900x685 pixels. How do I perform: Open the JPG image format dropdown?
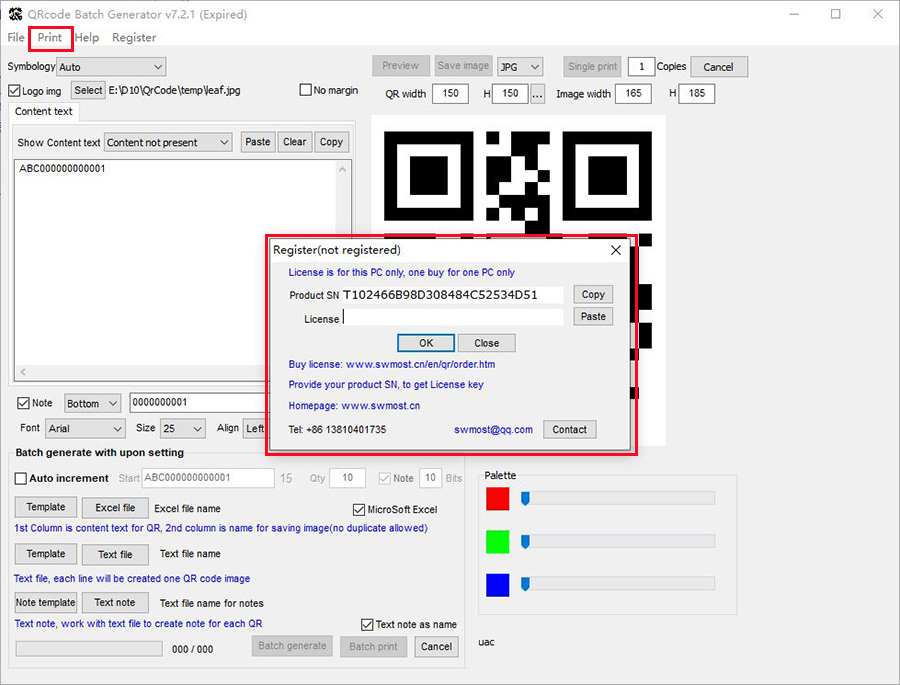pos(520,67)
